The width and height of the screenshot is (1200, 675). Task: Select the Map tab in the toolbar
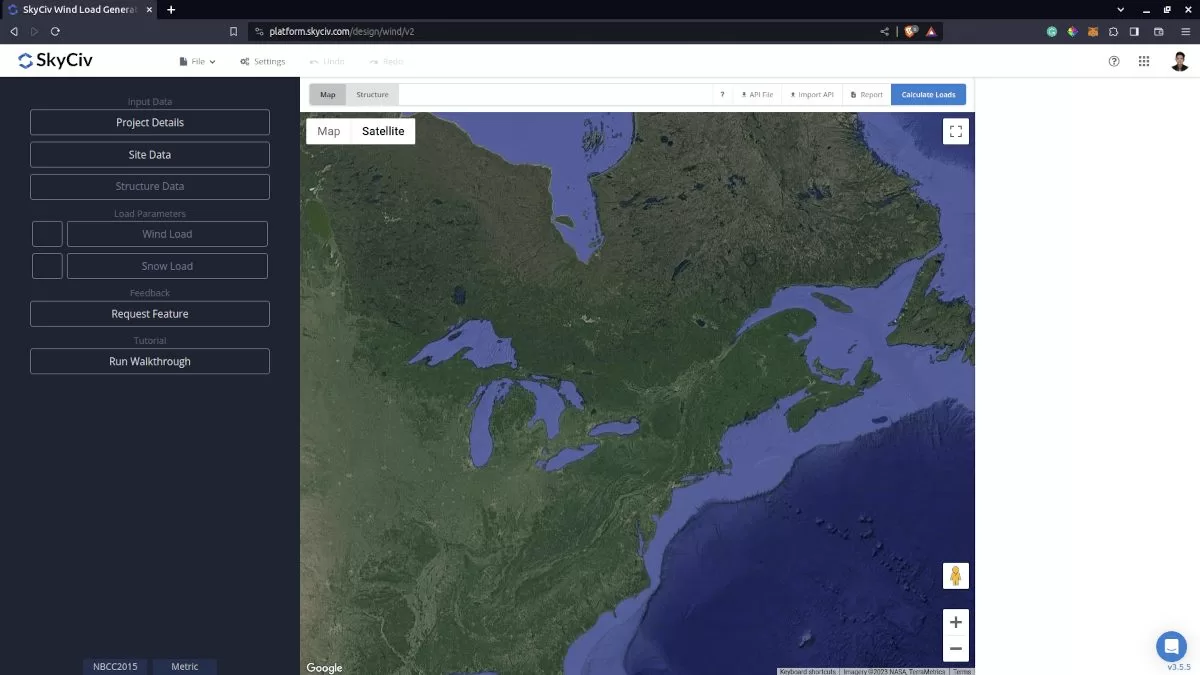coord(327,93)
